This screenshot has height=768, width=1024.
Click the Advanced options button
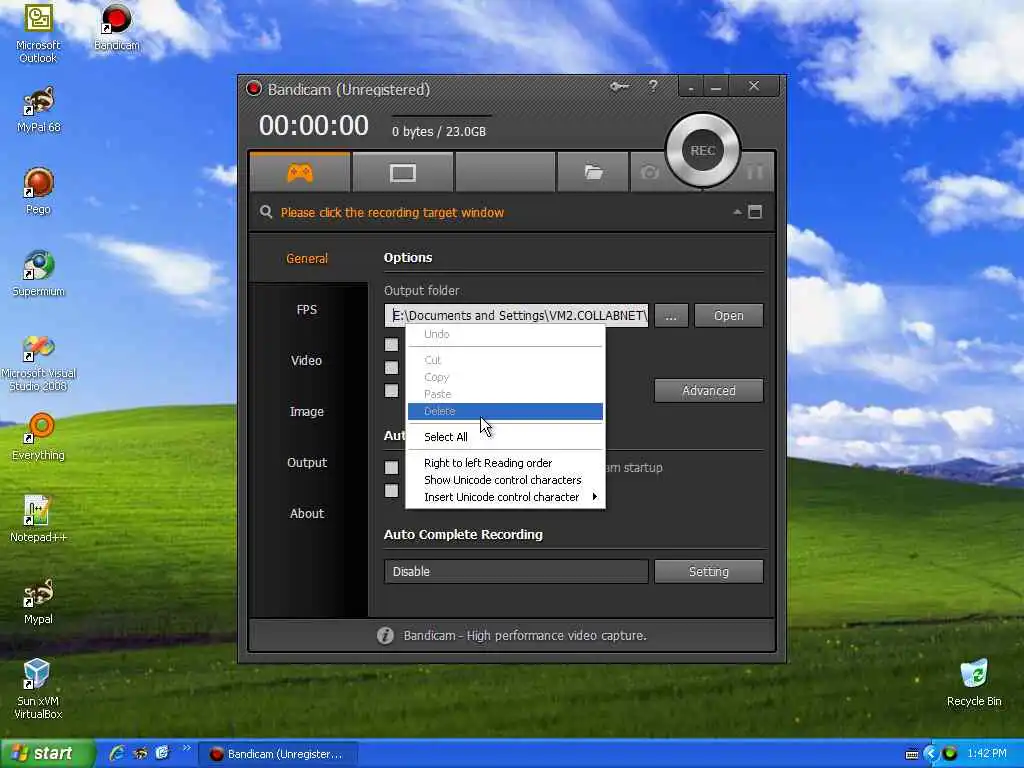[x=709, y=391]
